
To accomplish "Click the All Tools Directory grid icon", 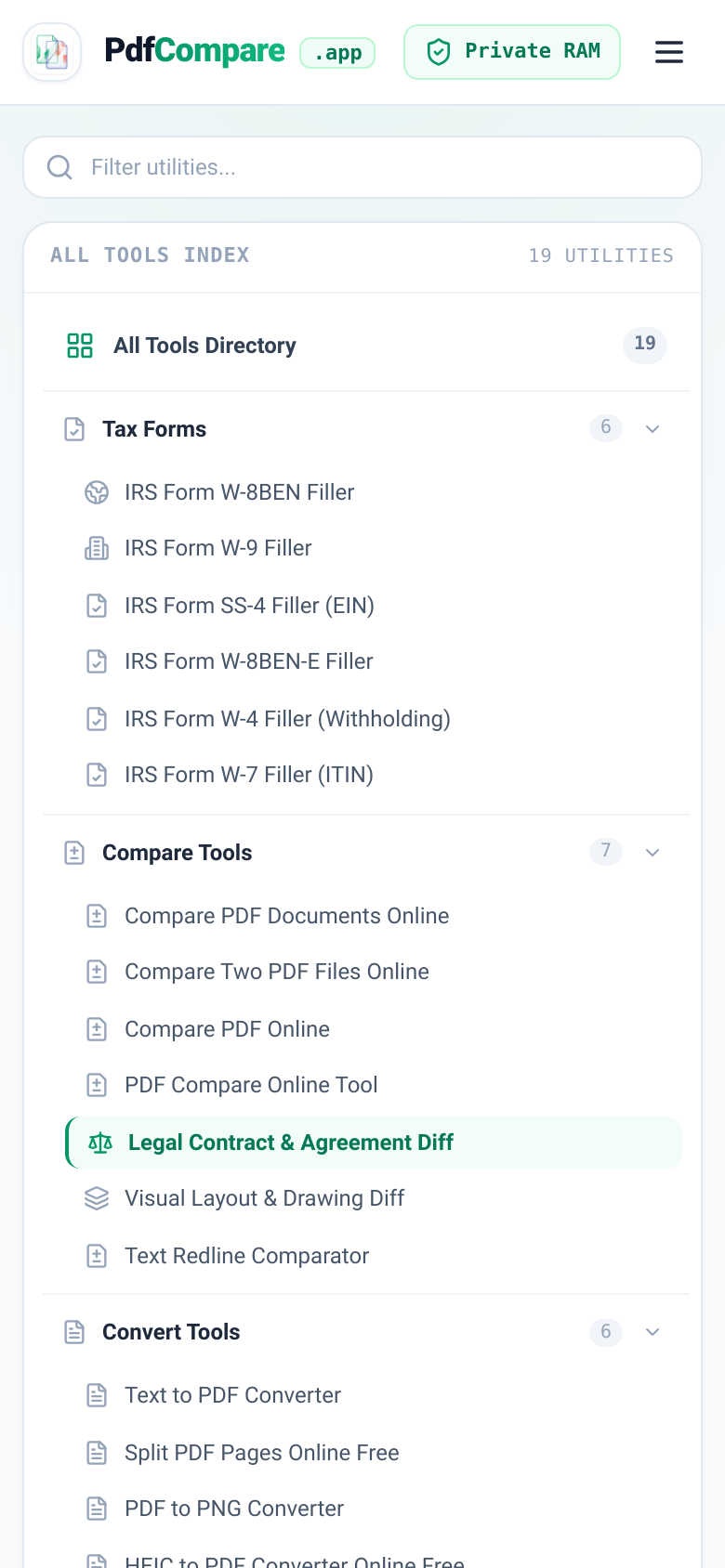I will (x=80, y=346).
